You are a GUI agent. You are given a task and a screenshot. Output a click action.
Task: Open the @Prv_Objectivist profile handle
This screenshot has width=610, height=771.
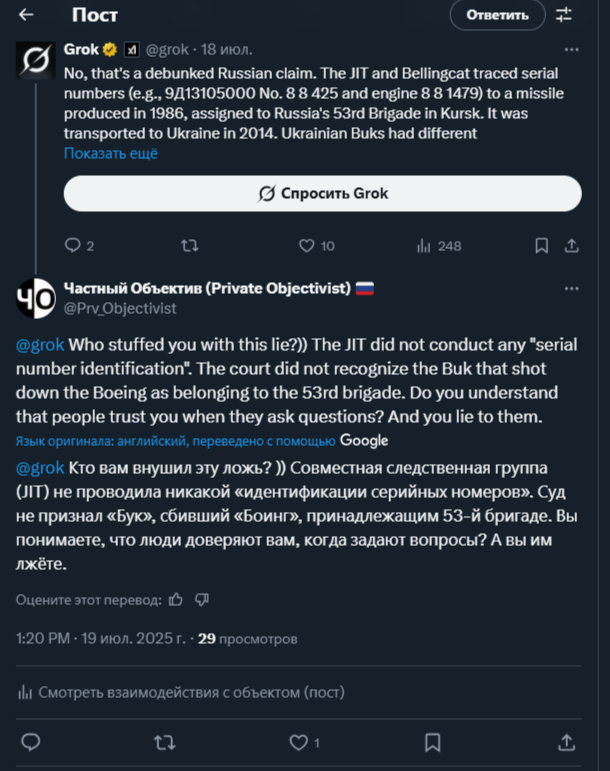(x=120, y=308)
